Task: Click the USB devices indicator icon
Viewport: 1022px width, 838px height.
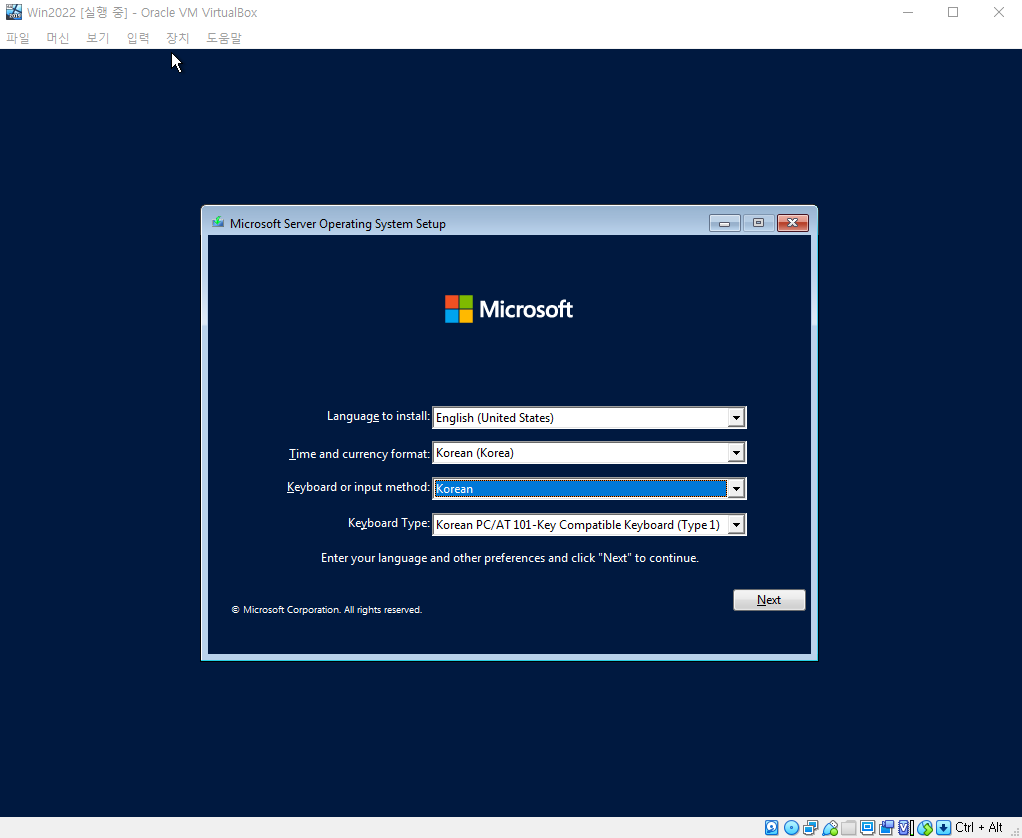Action: click(830, 828)
